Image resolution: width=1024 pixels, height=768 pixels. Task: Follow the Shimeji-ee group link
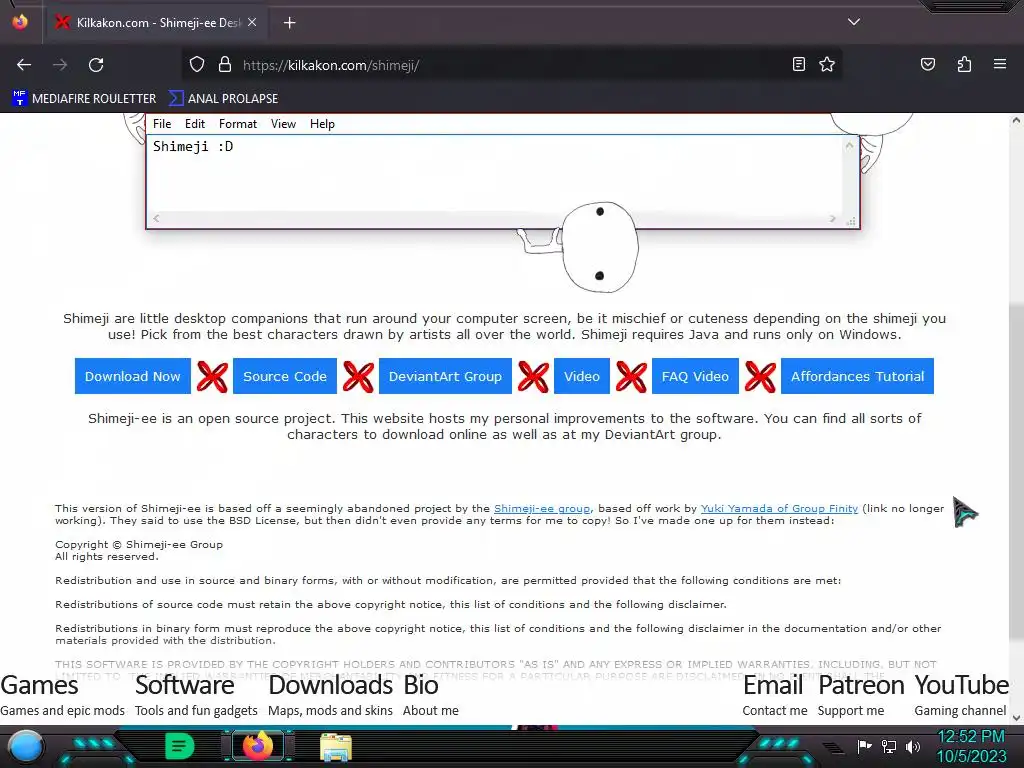(542, 508)
